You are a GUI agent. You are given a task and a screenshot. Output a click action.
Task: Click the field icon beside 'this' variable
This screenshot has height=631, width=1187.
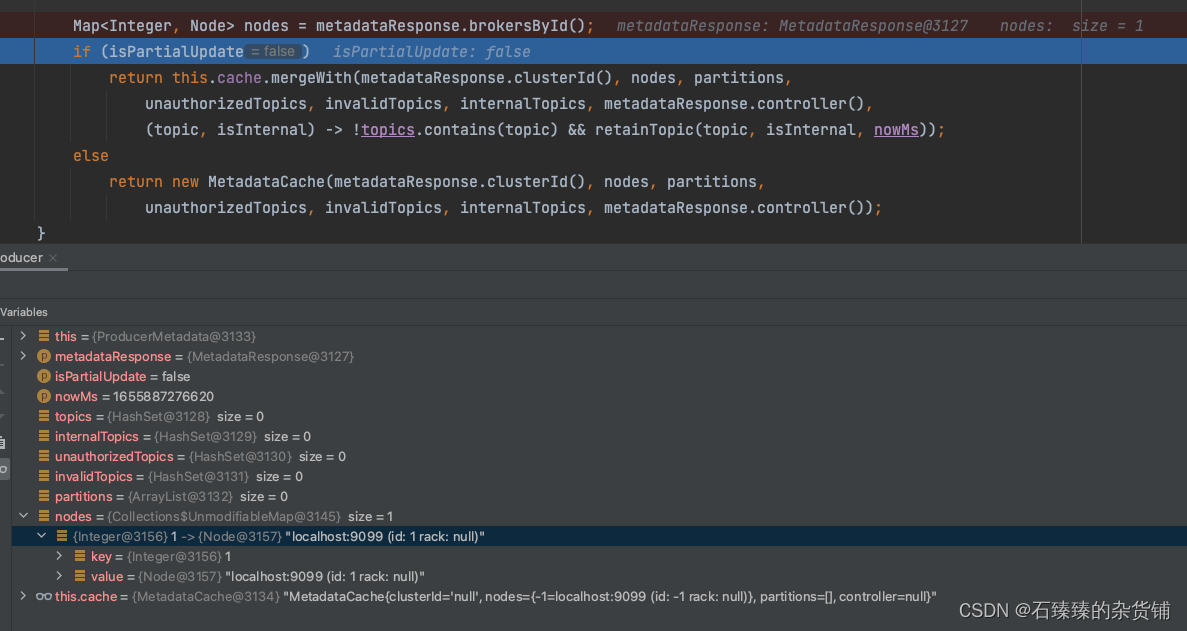(x=44, y=336)
